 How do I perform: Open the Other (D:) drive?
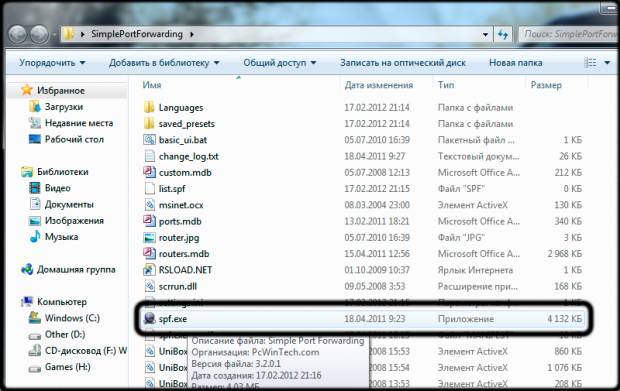pyautogui.click(x=65, y=334)
